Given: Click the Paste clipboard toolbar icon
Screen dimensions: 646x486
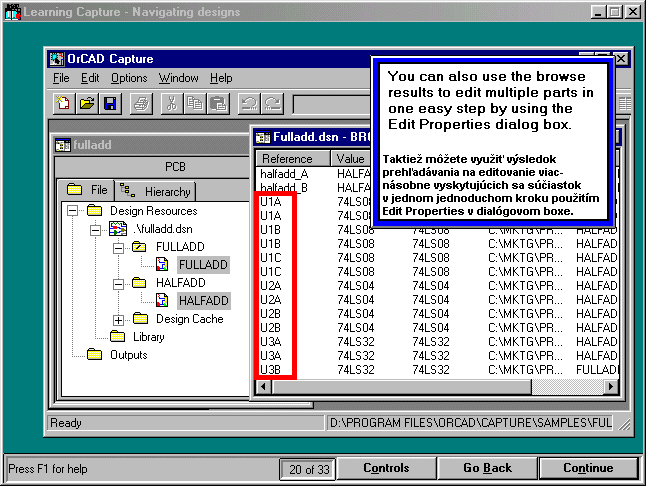Looking at the screenshot, I should tap(217, 103).
